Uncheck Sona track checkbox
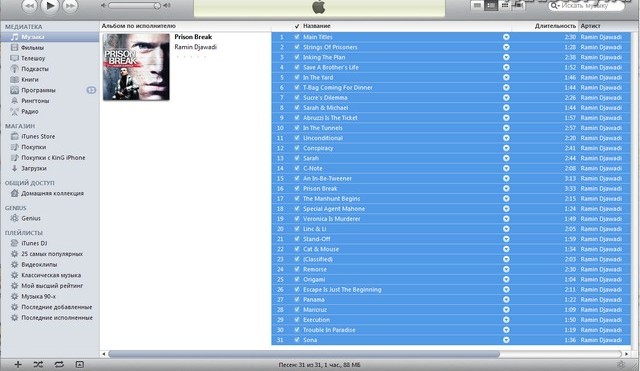This screenshot has width=640, height=371. pos(297,340)
